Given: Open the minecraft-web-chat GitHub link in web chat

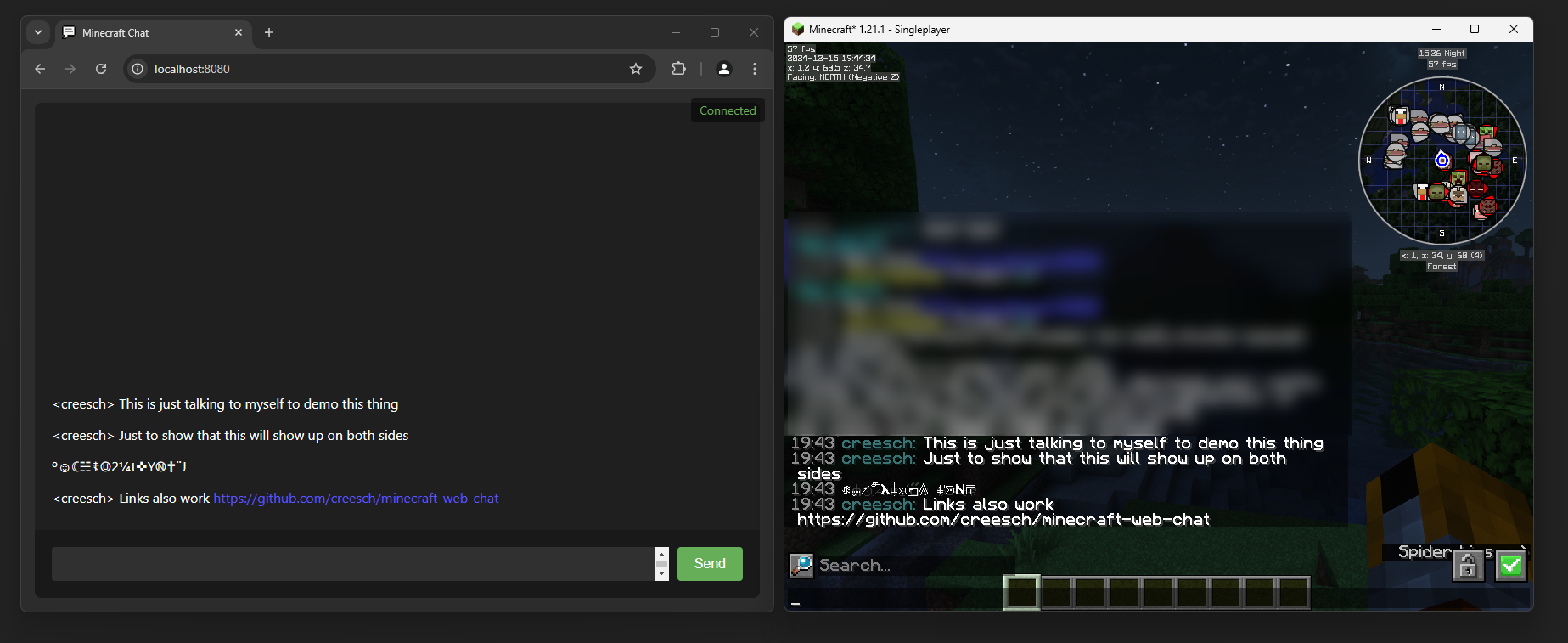Looking at the screenshot, I should click(356, 499).
